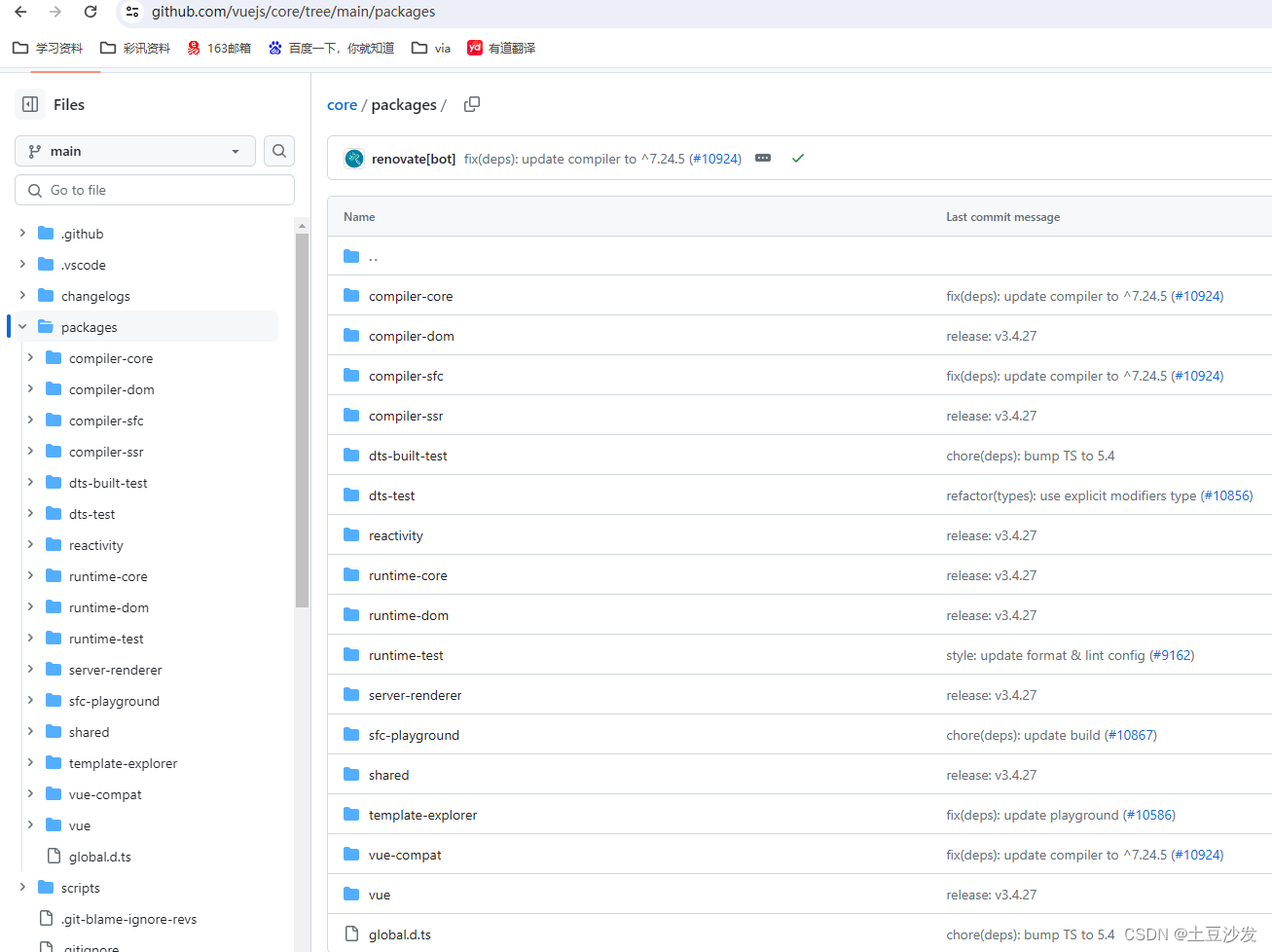Open renovate[bot] author link
This screenshot has height=952, width=1272.
coord(414,159)
